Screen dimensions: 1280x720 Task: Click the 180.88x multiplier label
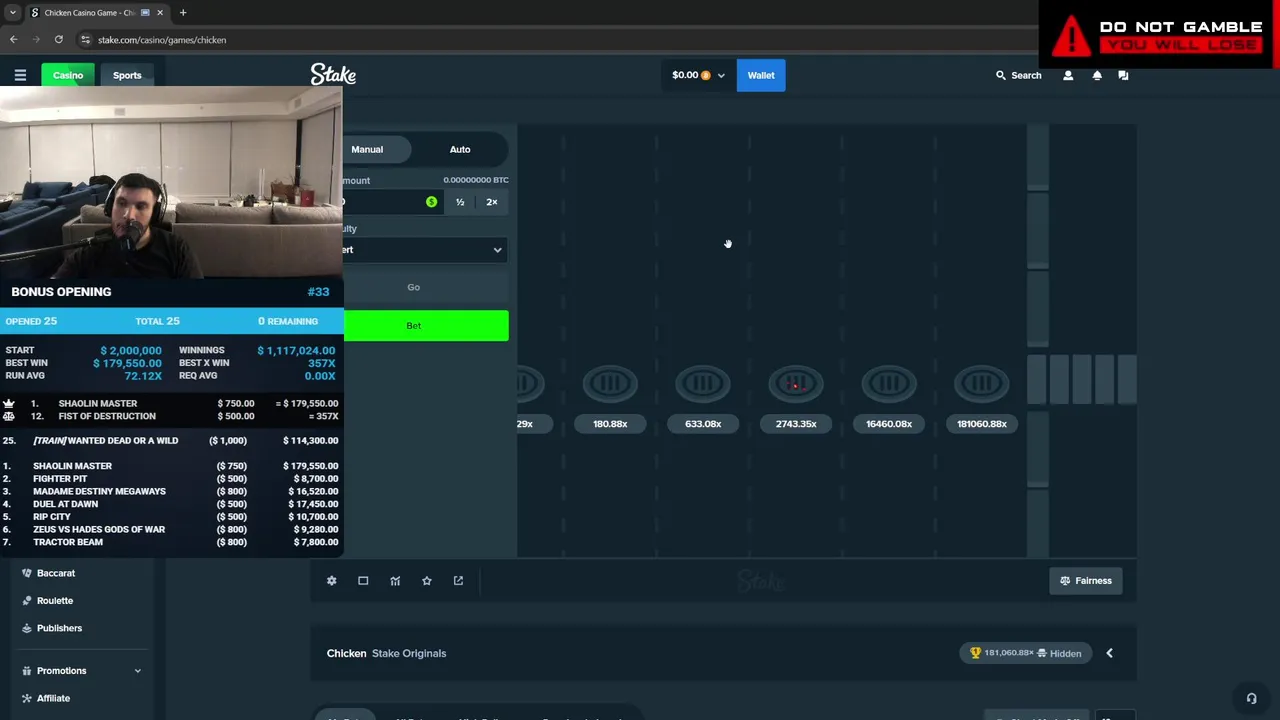[610, 424]
